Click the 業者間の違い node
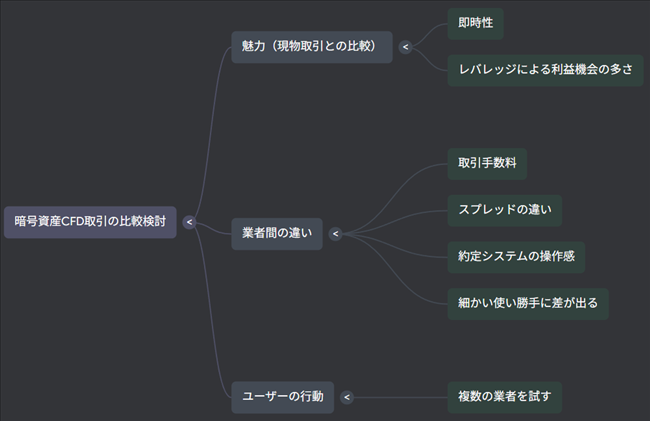The image size is (650, 421). 277,234
